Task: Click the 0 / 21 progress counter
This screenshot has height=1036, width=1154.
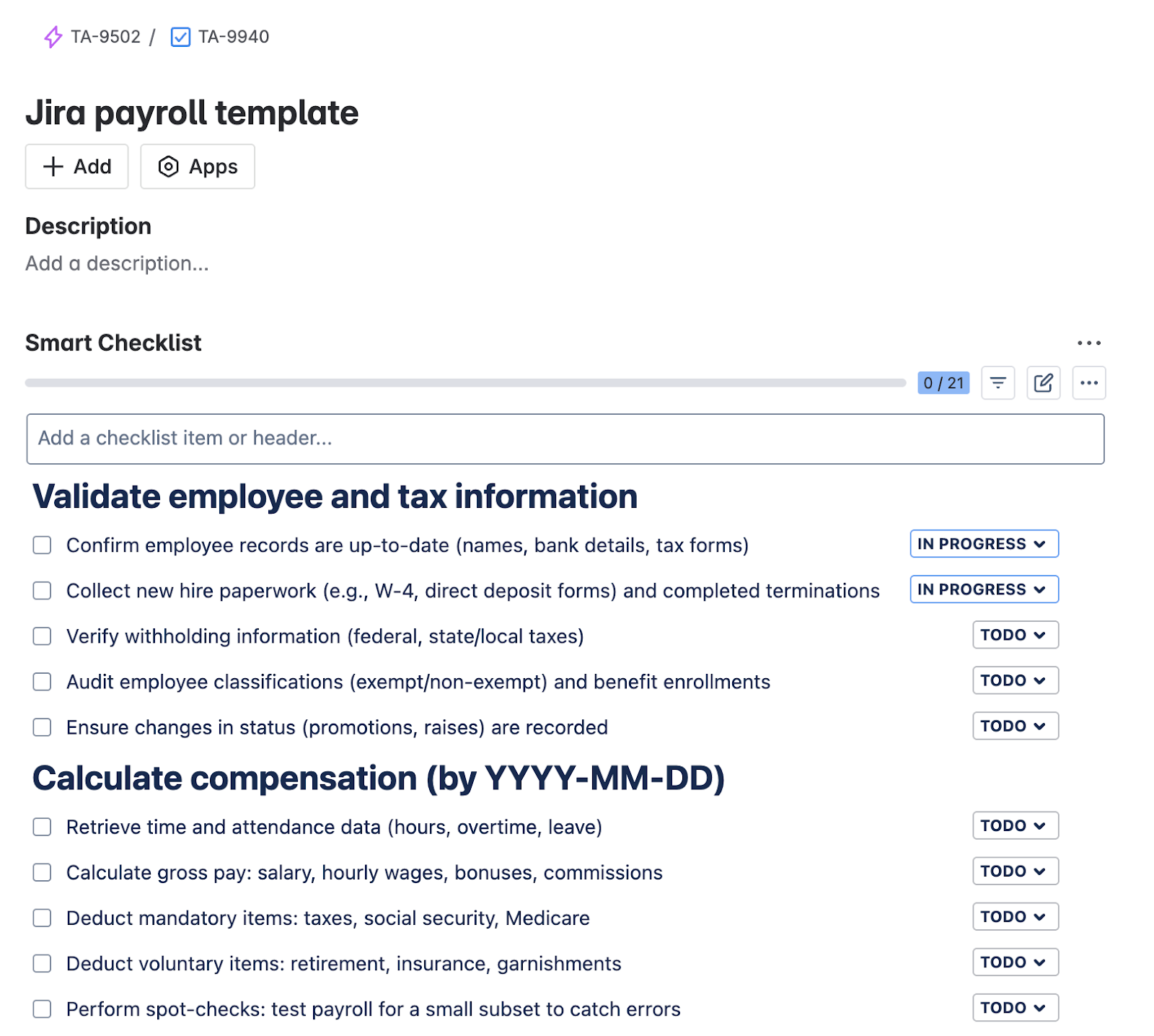Action: (x=943, y=383)
